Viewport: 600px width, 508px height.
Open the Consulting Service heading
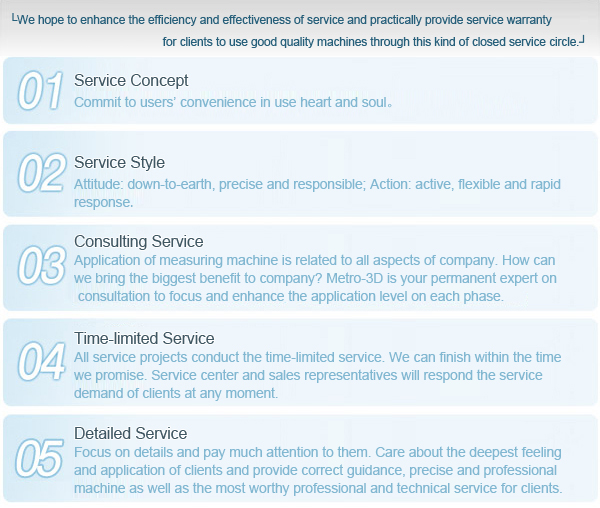[139, 241]
